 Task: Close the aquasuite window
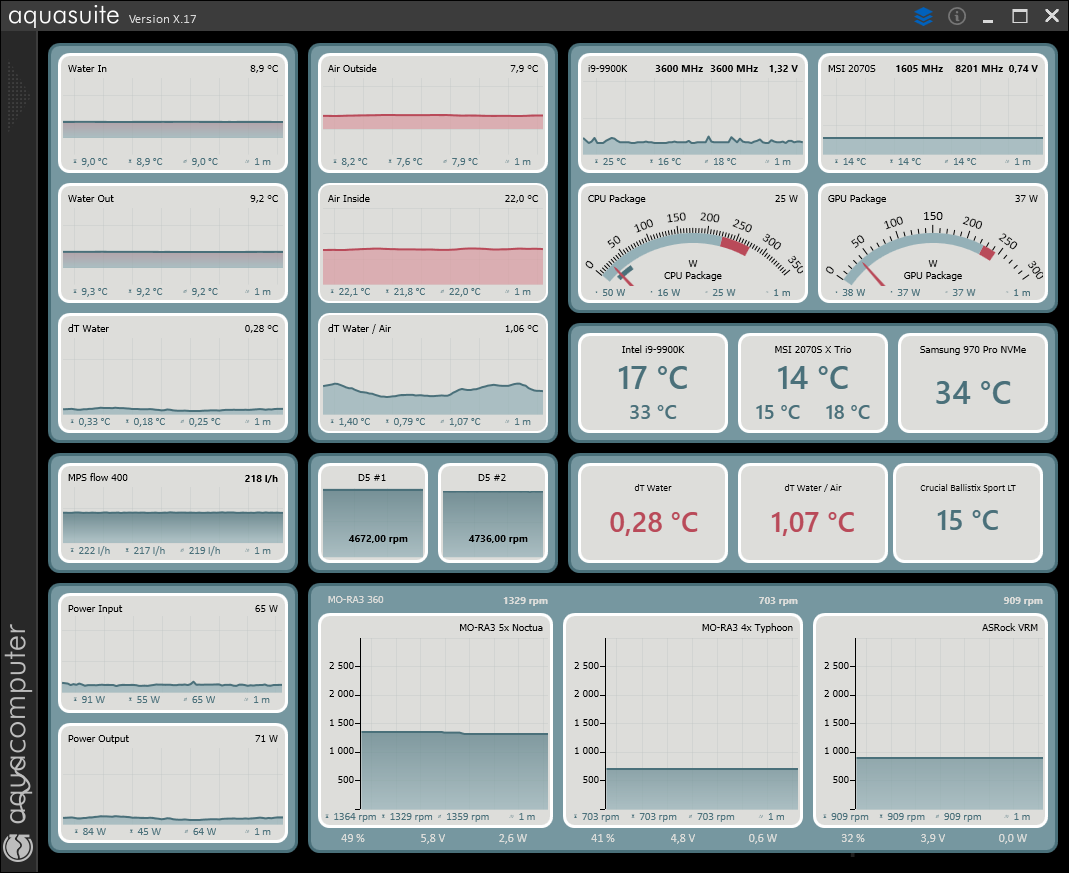coord(1052,16)
